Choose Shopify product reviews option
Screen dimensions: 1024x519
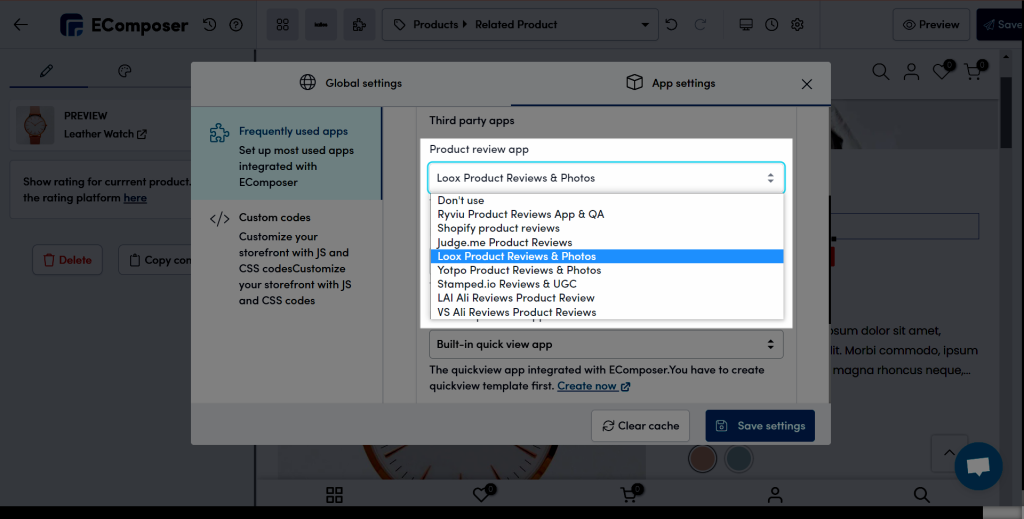point(607,228)
